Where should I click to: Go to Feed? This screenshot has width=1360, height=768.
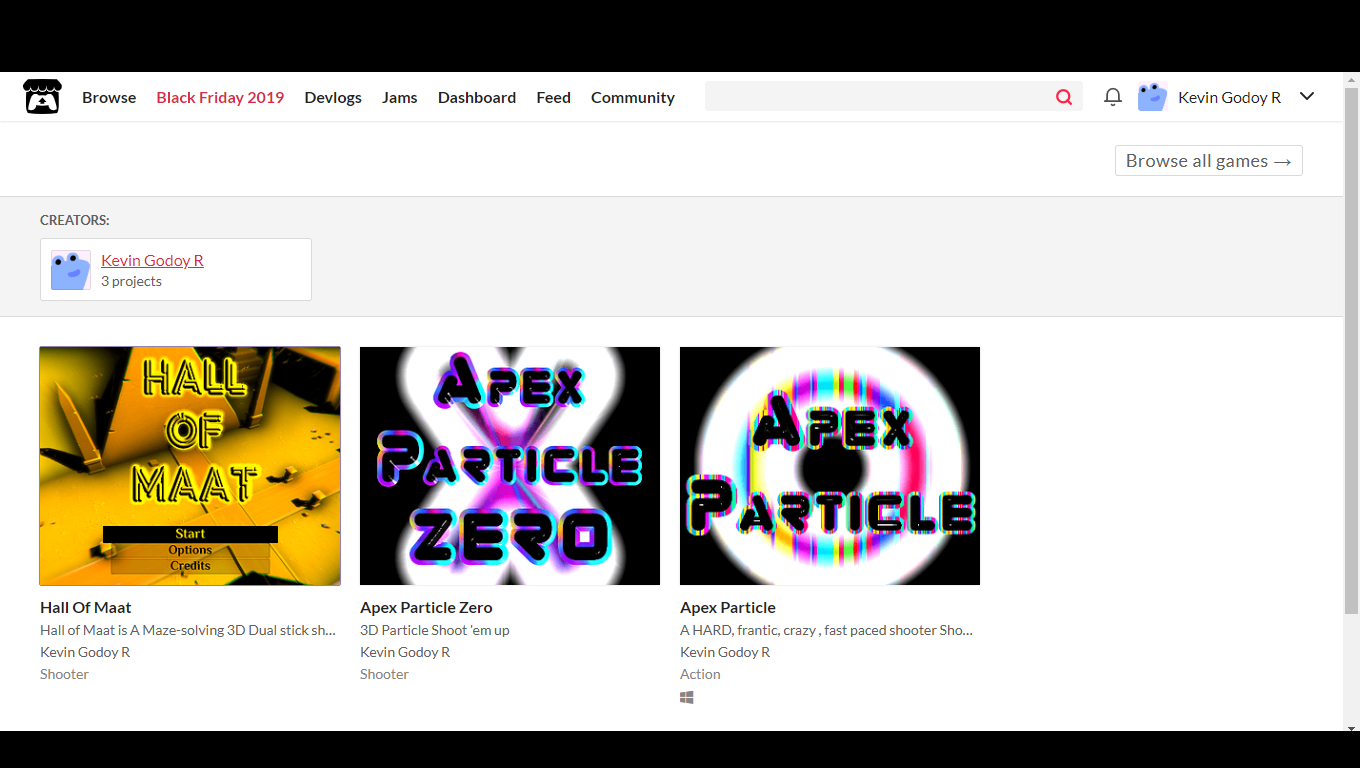(553, 97)
